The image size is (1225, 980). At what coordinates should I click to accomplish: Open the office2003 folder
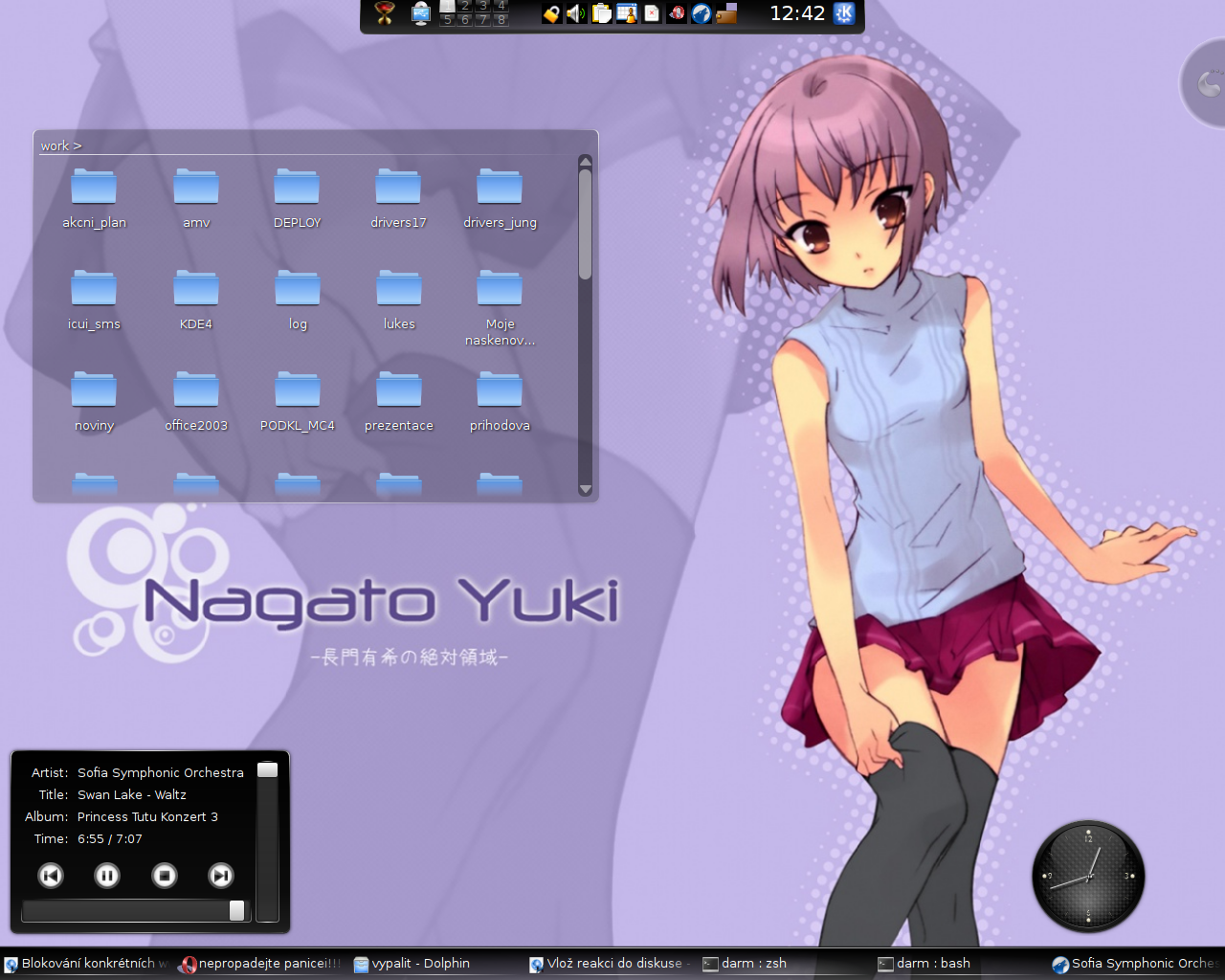(x=196, y=401)
